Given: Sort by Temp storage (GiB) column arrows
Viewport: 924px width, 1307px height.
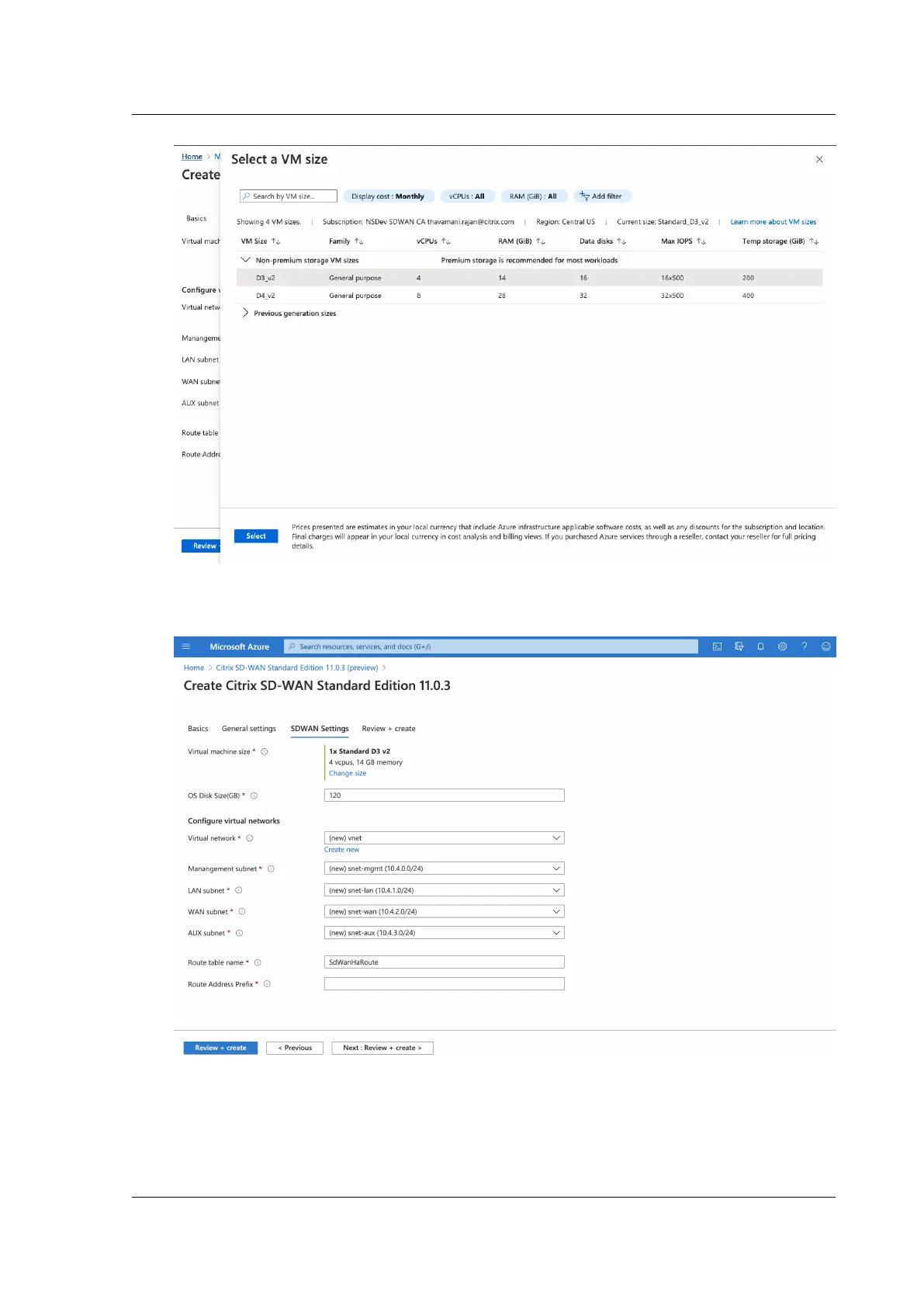Looking at the screenshot, I should tap(814, 241).
